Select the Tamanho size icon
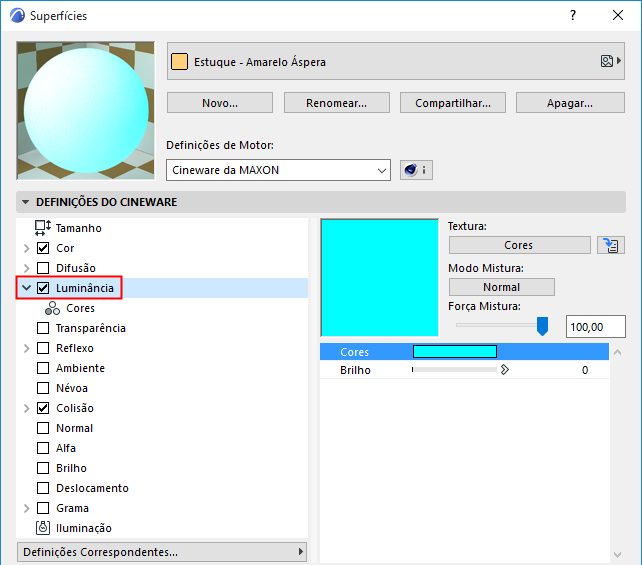Screen dimensions: 642x565 [42, 228]
